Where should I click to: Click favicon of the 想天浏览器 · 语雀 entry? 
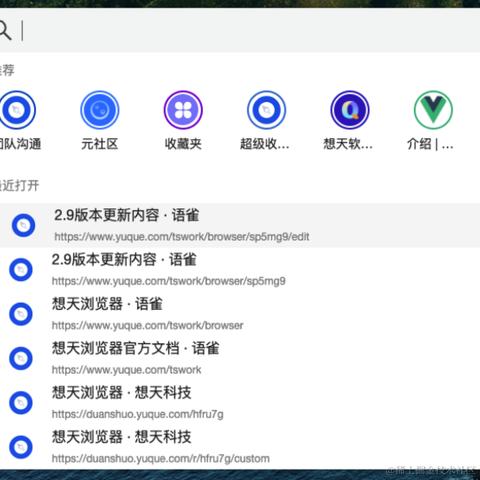coord(21,314)
